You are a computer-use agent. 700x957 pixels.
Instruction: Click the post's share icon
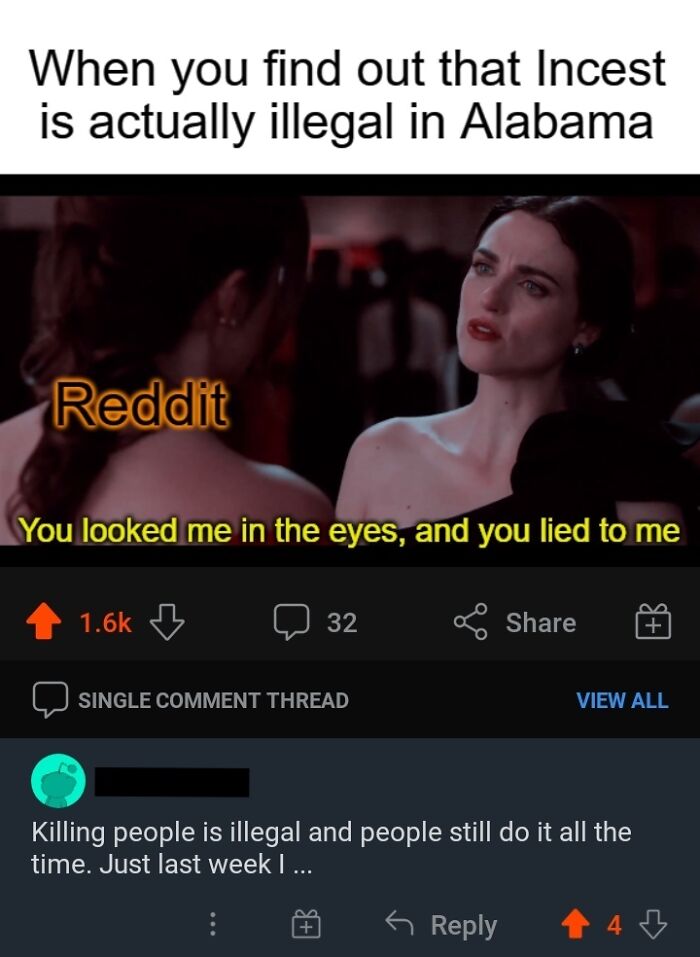471,622
